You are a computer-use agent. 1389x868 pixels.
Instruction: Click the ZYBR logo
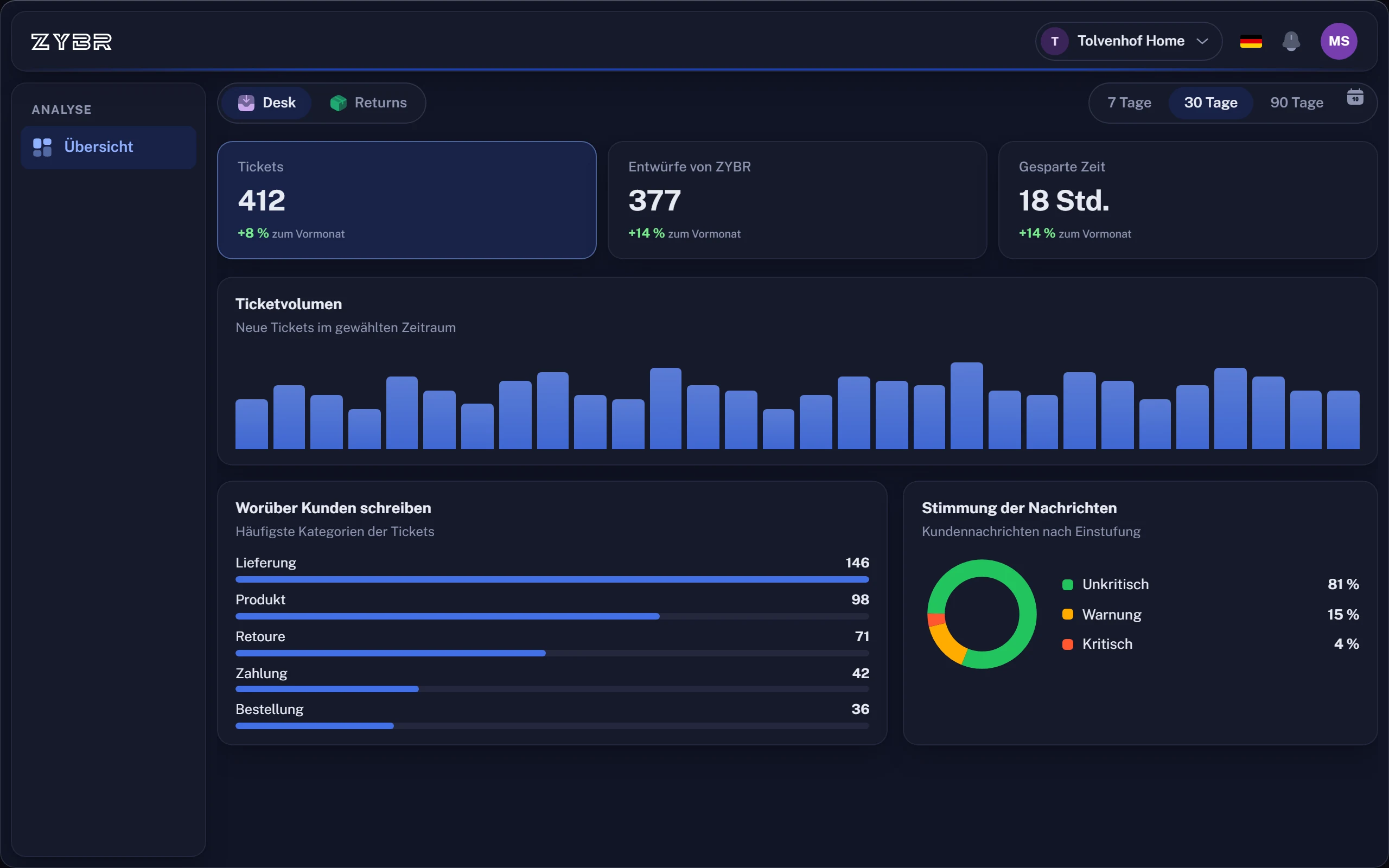click(71, 41)
